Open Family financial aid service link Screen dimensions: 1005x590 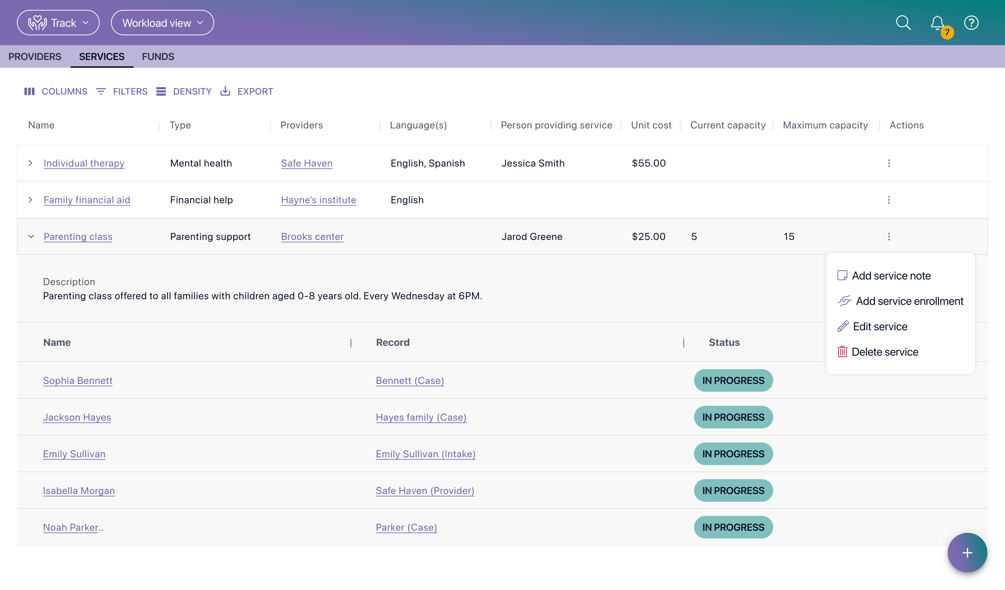tap(87, 200)
